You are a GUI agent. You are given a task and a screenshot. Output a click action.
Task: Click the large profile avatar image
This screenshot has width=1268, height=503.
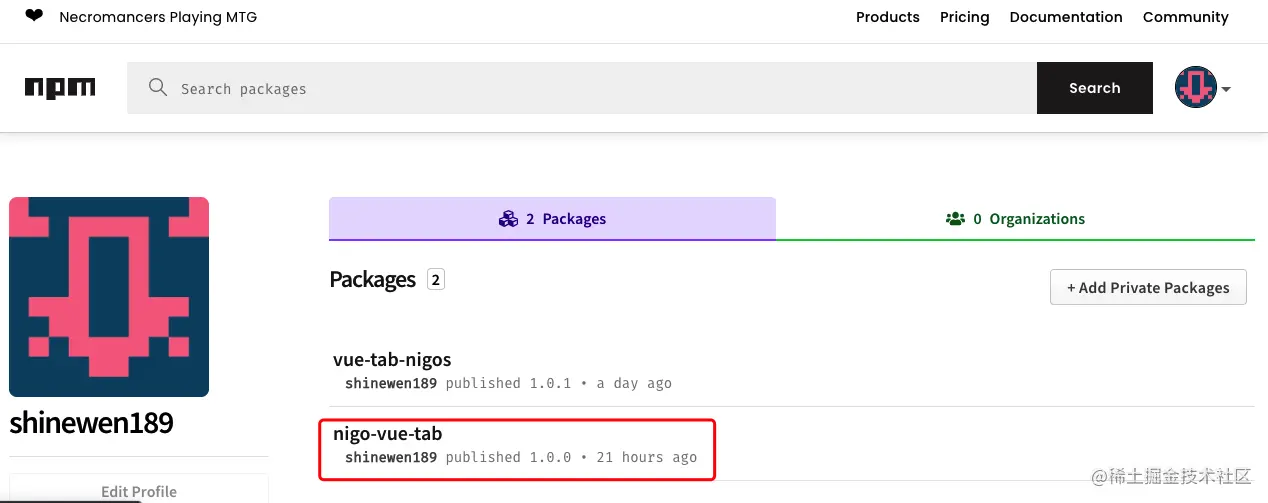click(x=109, y=297)
